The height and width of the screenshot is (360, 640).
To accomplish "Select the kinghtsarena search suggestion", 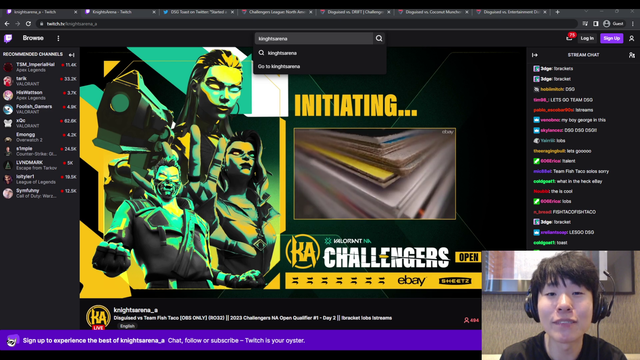I will 320,53.
